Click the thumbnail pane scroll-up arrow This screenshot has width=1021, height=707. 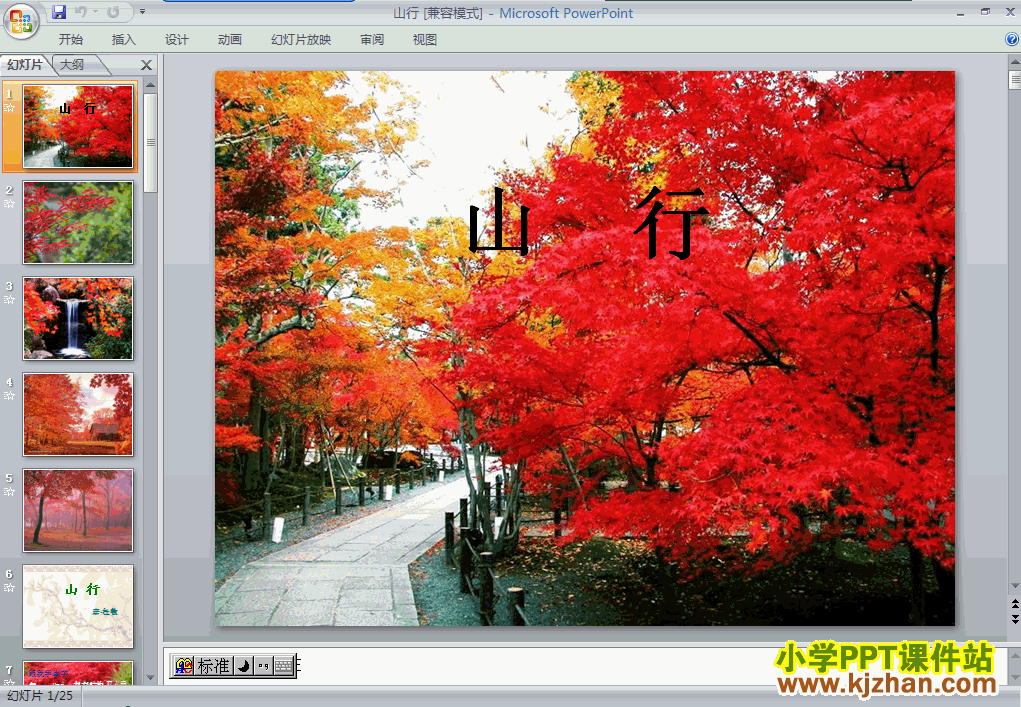(150, 85)
